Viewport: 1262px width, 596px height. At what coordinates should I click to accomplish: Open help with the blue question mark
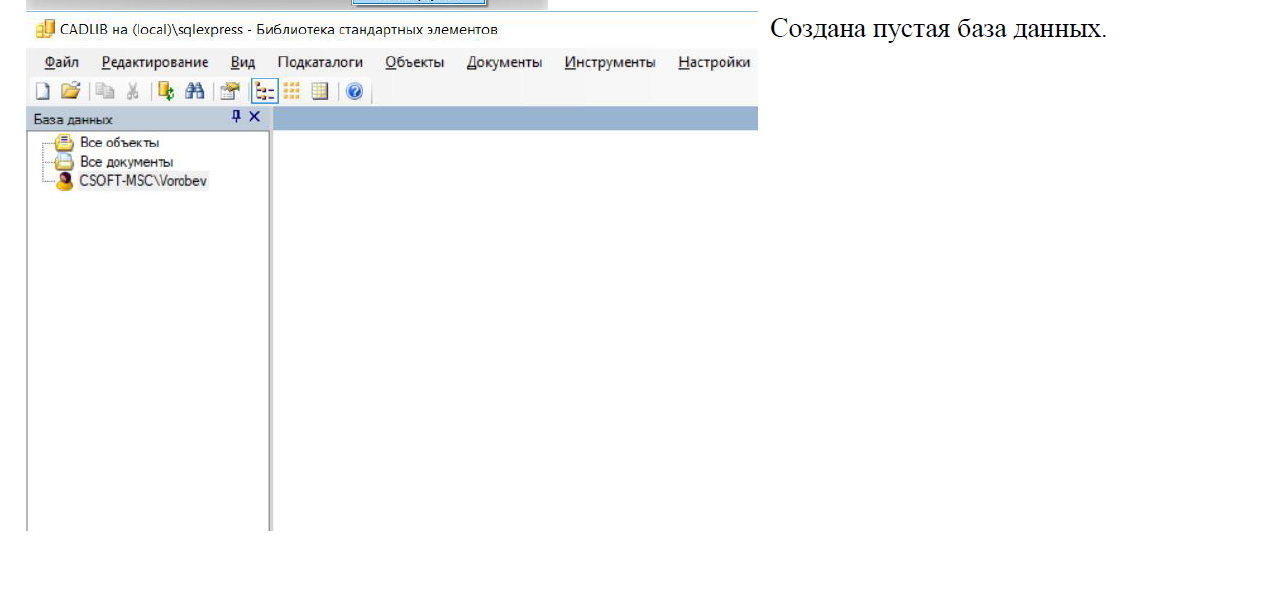[354, 91]
